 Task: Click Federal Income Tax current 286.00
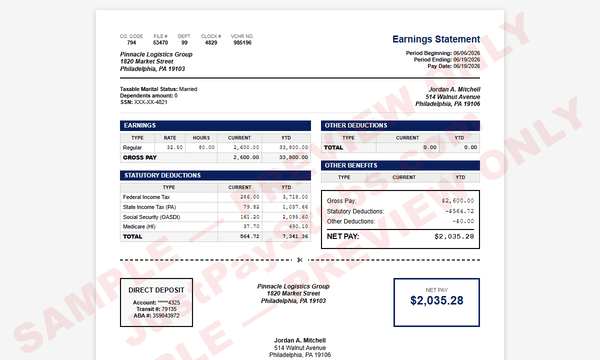[x=249, y=197]
